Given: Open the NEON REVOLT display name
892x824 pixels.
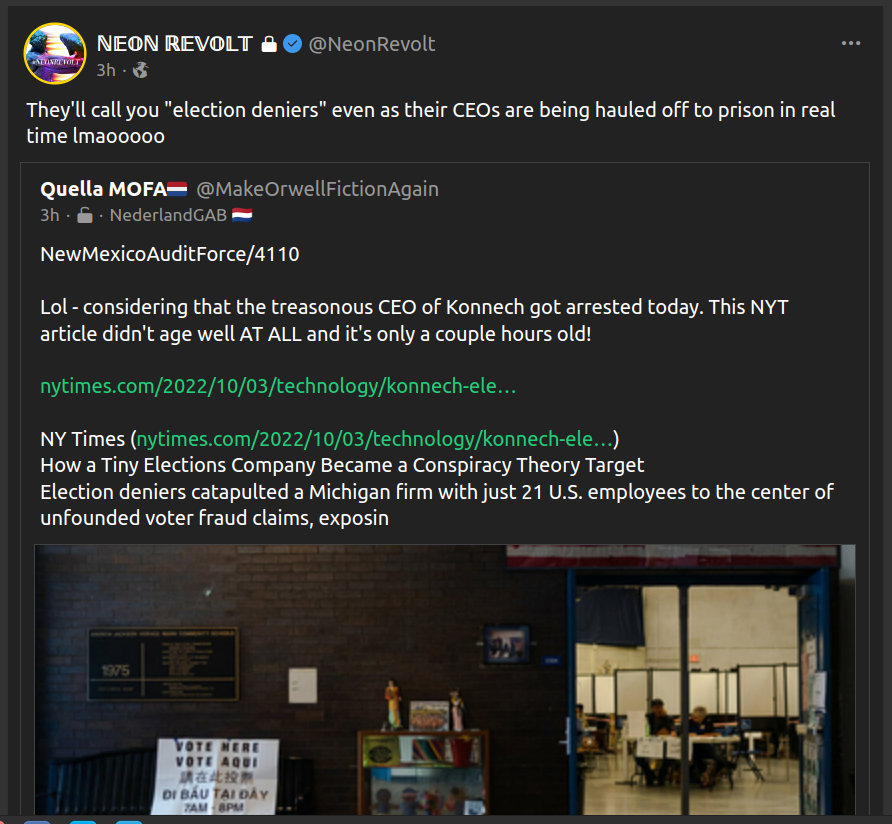Looking at the screenshot, I should pyautogui.click(x=175, y=44).
